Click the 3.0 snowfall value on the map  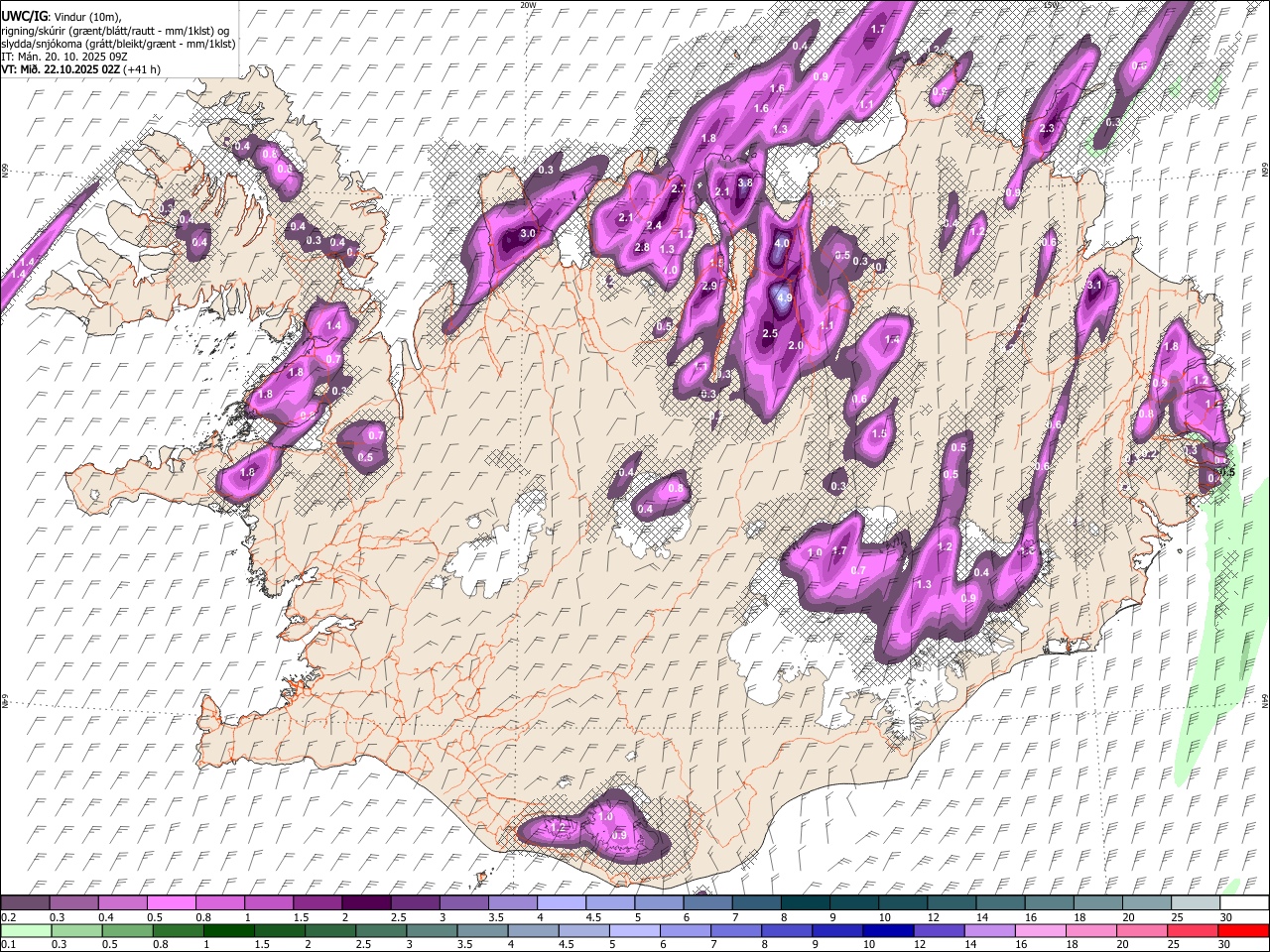(528, 234)
